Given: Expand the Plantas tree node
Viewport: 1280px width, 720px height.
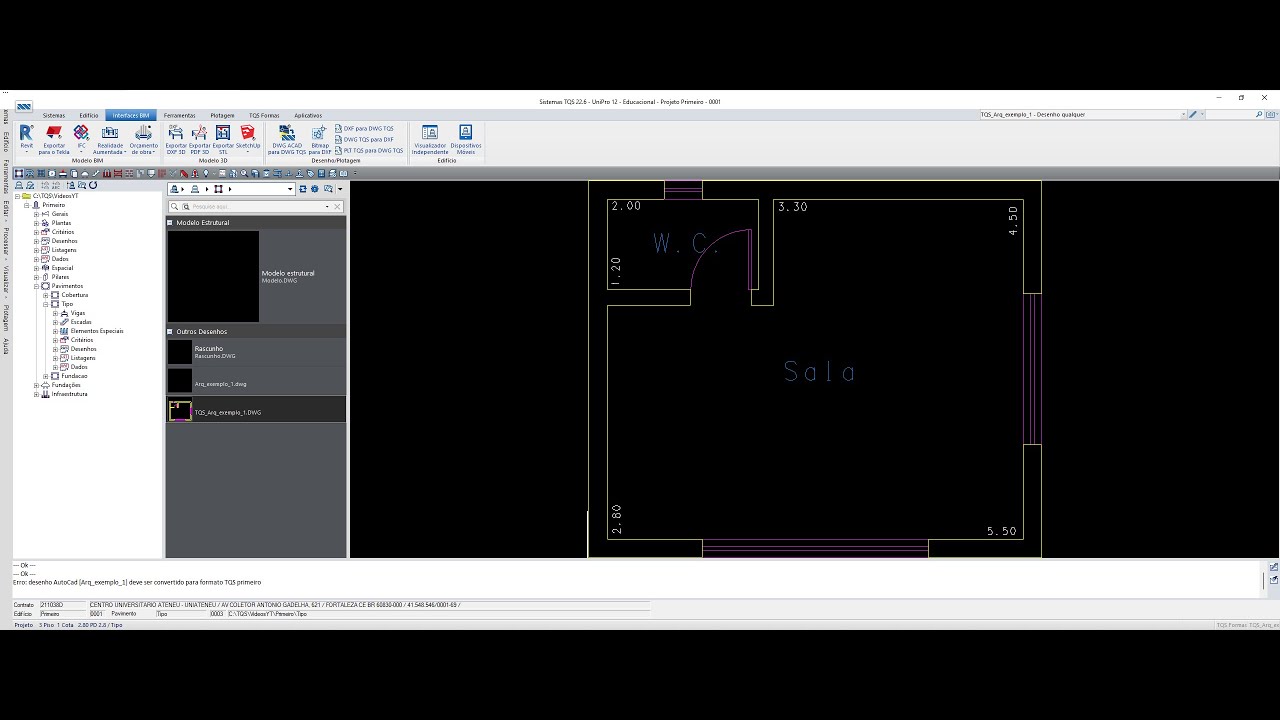Looking at the screenshot, I should click(x=36, y=223).
